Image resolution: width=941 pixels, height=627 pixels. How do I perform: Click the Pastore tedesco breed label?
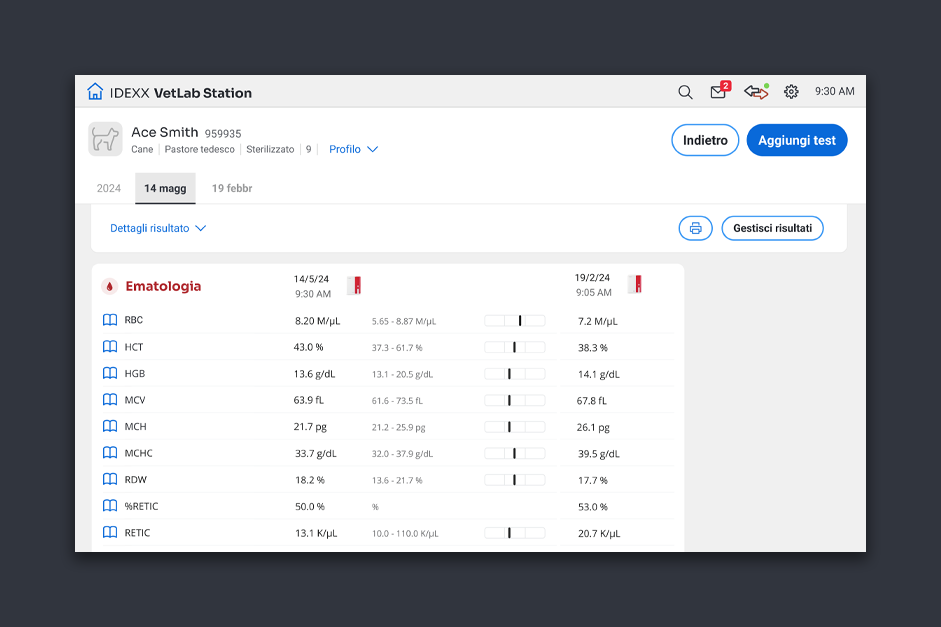[x=200, y=149]
